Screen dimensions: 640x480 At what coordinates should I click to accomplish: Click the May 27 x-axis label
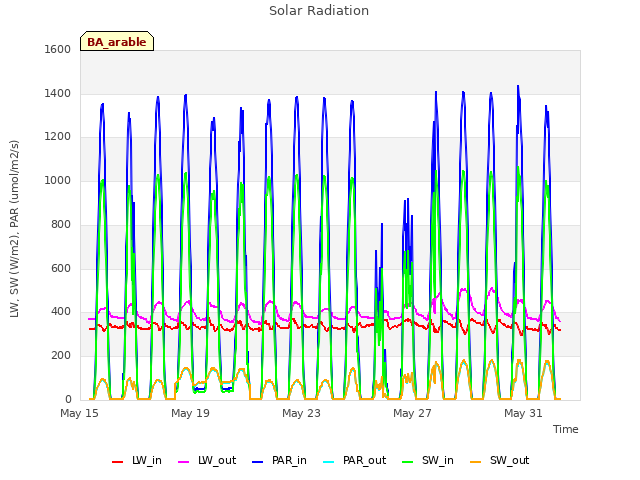tap(412, 413)
